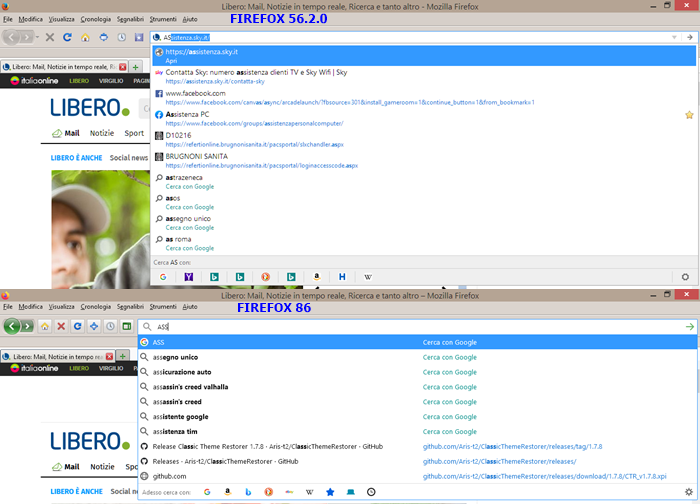Open back-forward history dropdown in Firefox 56
The image size is (700, 504).
tap(37, 37)
